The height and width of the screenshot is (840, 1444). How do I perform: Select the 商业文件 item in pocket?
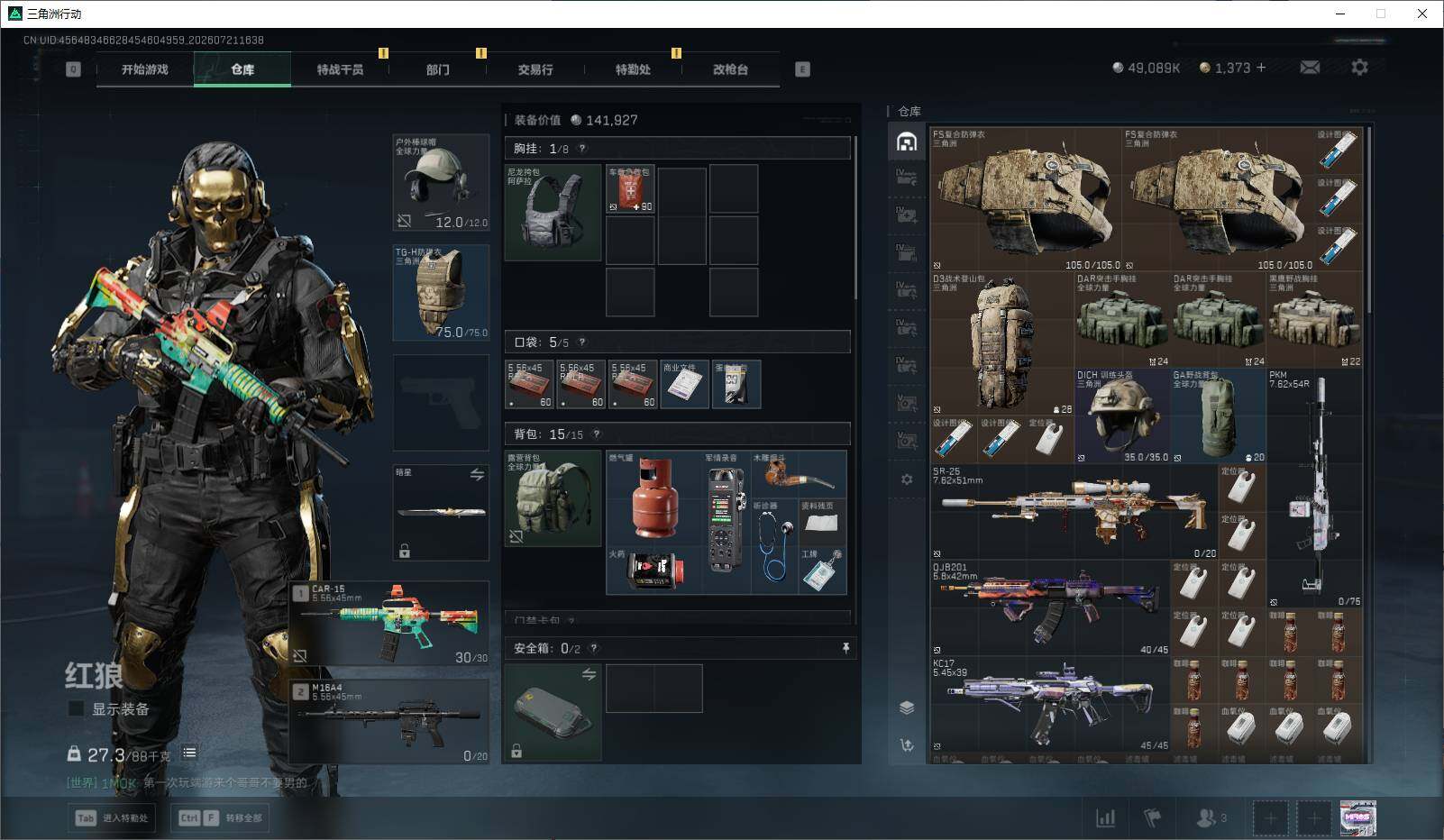point(684,384)
